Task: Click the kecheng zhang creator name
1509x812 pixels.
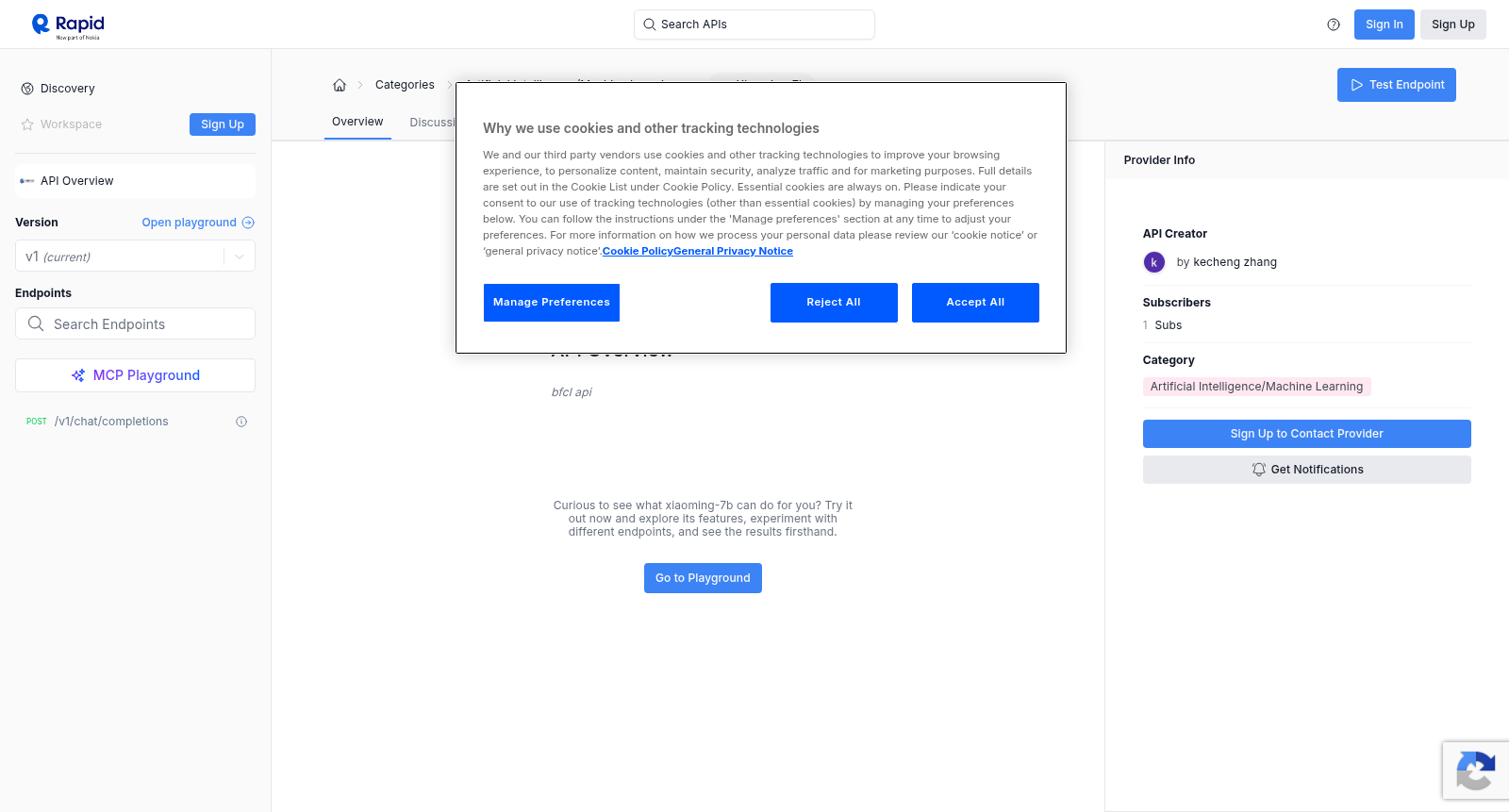Action: 1235,262
